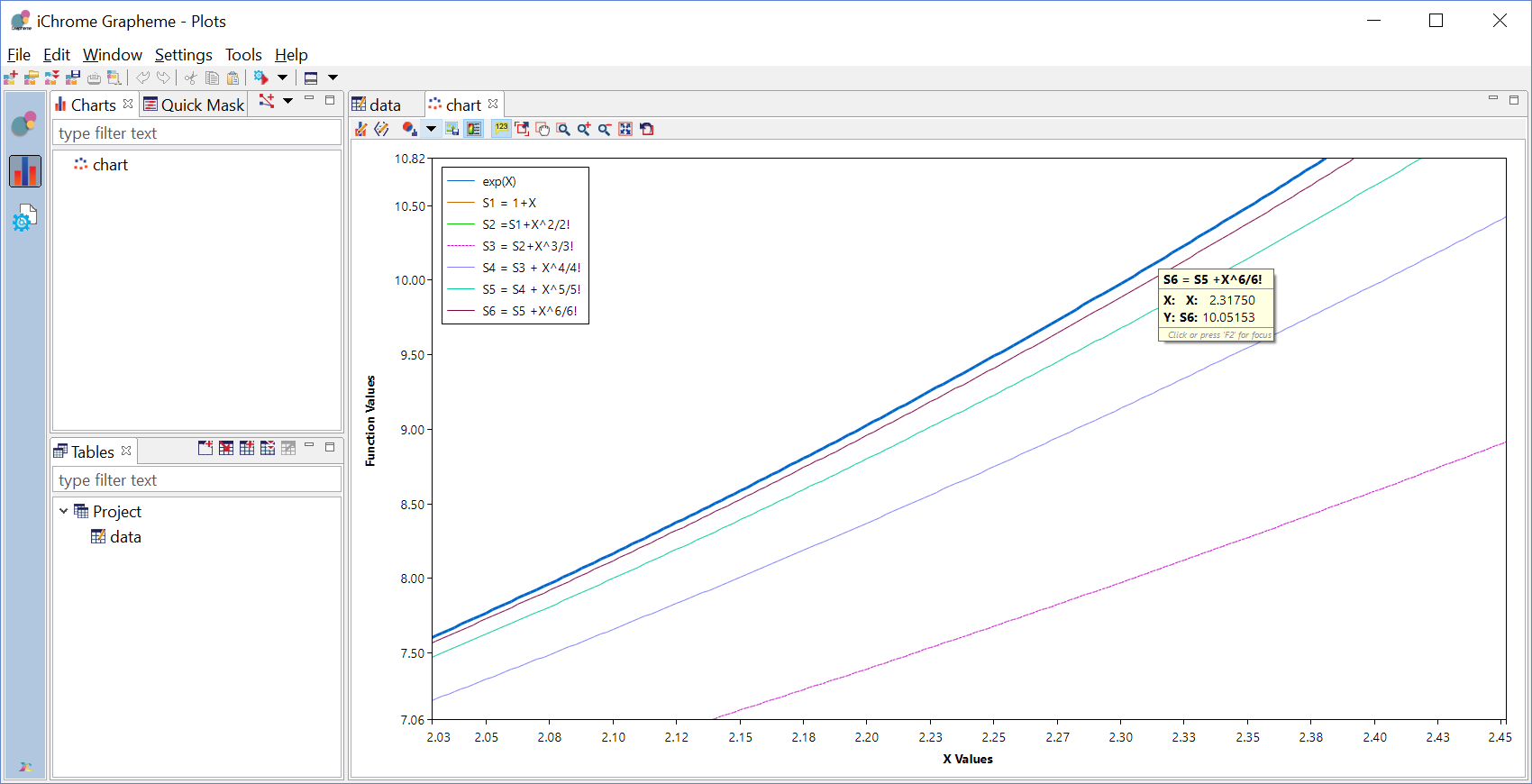Open the chart type dropdown arrow

[x=431, y=129]
